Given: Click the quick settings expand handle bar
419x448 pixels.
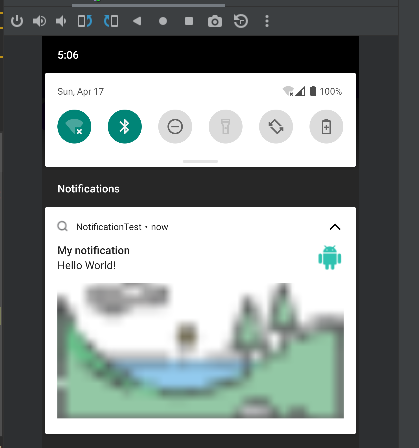Looking at the screenshot, I should pyautogui.click(x=200, y=161).
